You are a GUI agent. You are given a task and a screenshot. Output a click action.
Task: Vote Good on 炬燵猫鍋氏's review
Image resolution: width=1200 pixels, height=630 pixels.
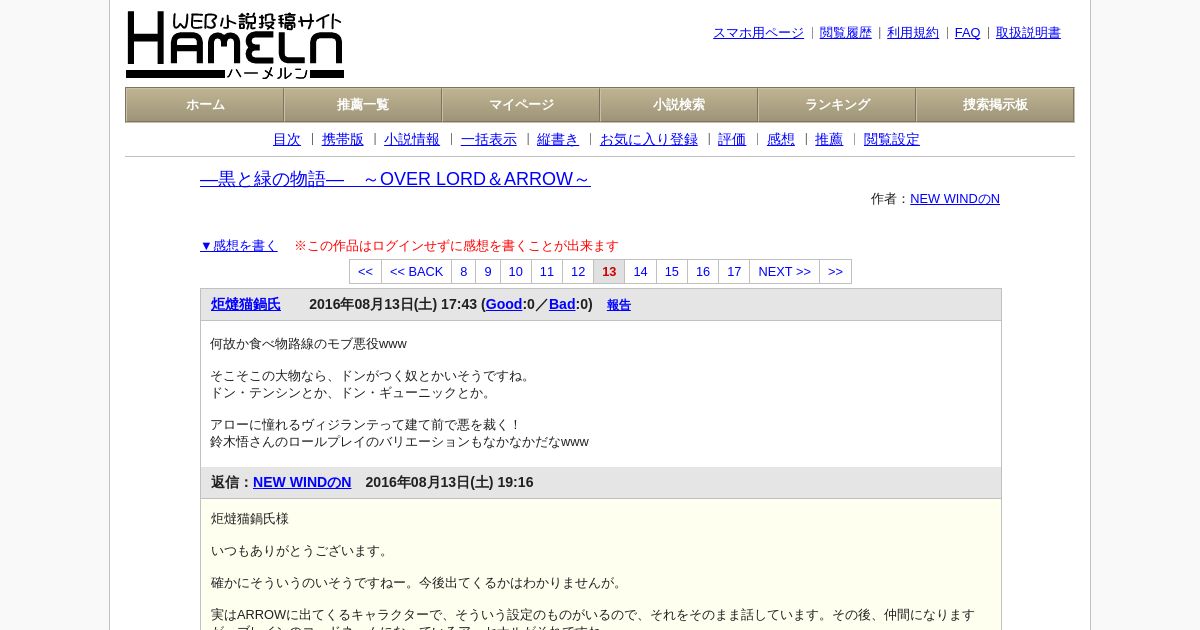coord(504,304)
